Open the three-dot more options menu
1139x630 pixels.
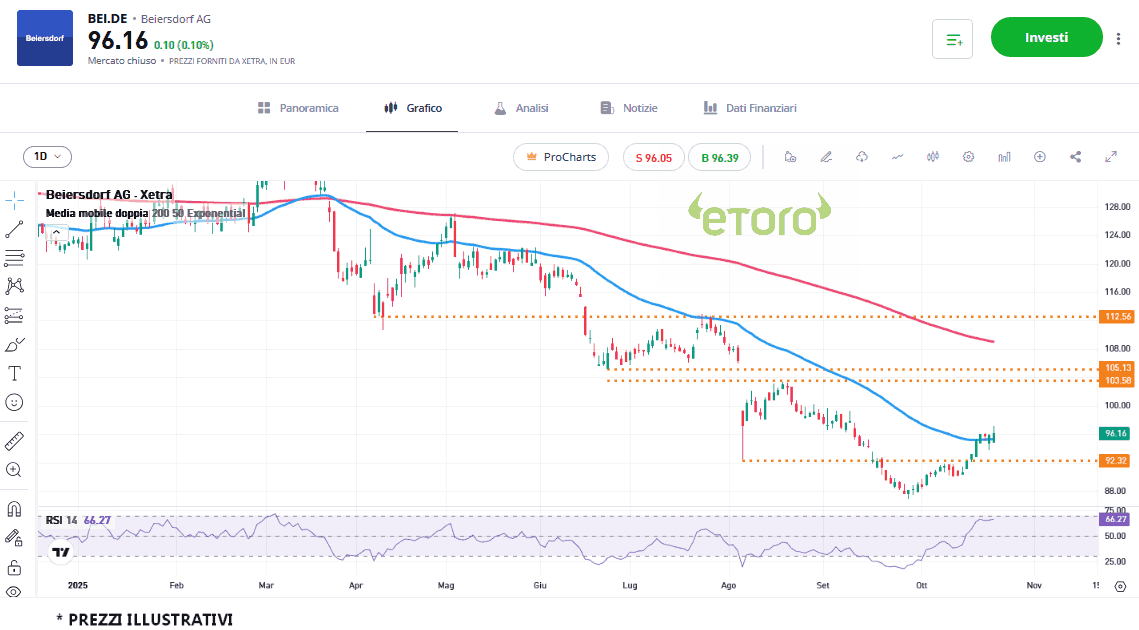click(x=1117, y=38)
